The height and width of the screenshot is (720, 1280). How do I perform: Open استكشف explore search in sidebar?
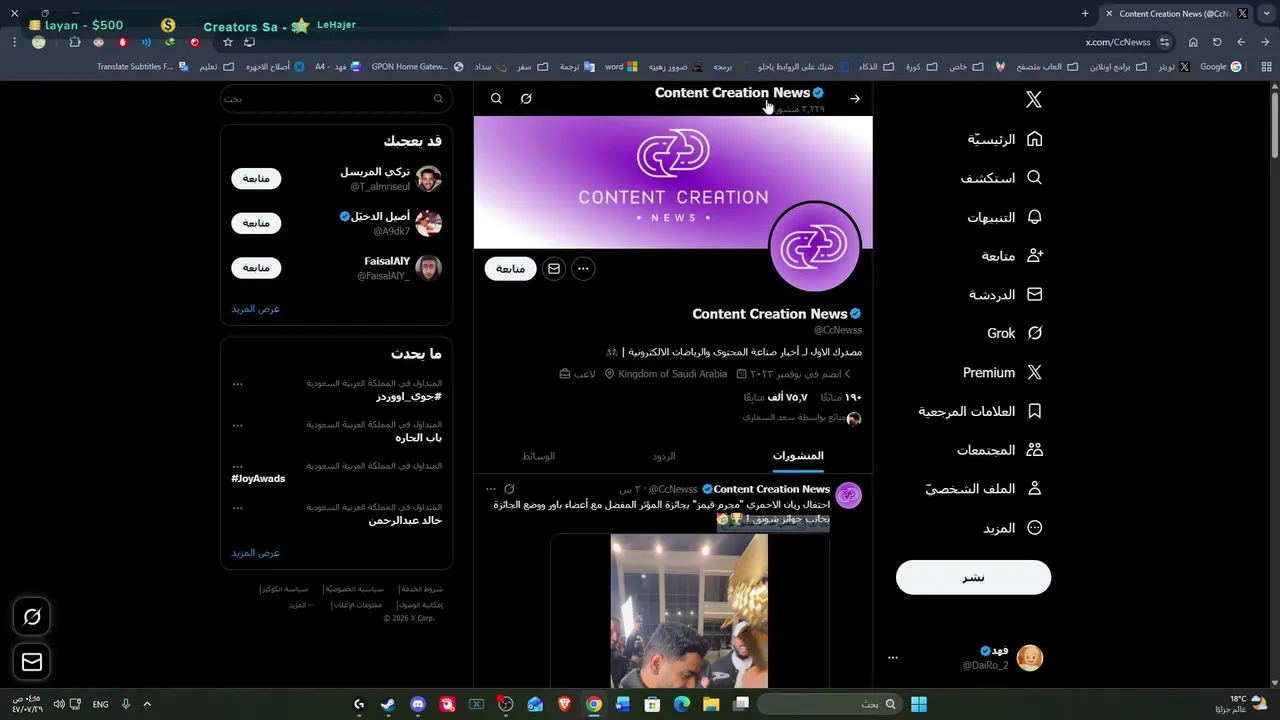click(x=1001, y=178)
